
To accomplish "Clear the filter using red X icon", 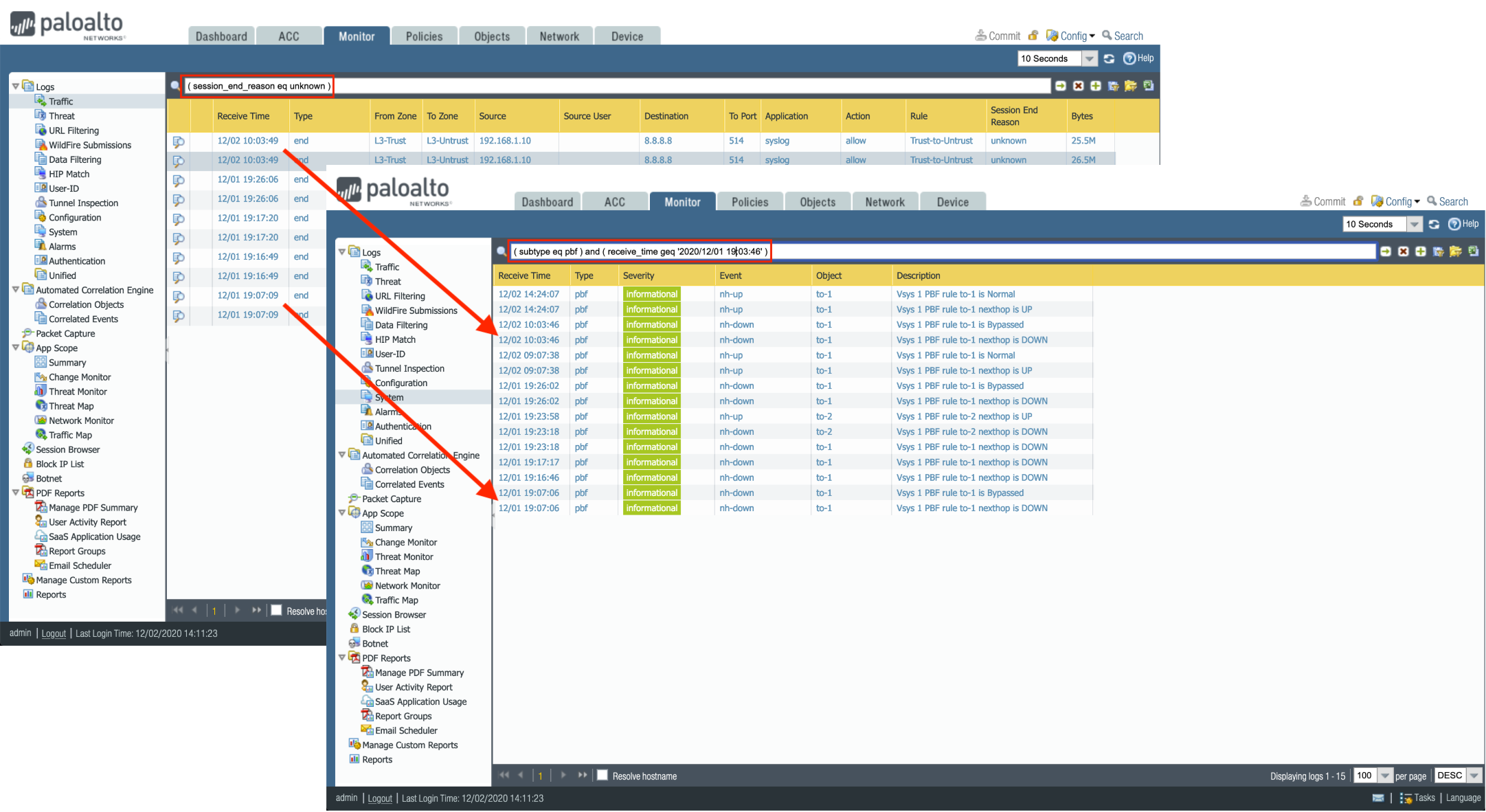I will coord(1403,251).
